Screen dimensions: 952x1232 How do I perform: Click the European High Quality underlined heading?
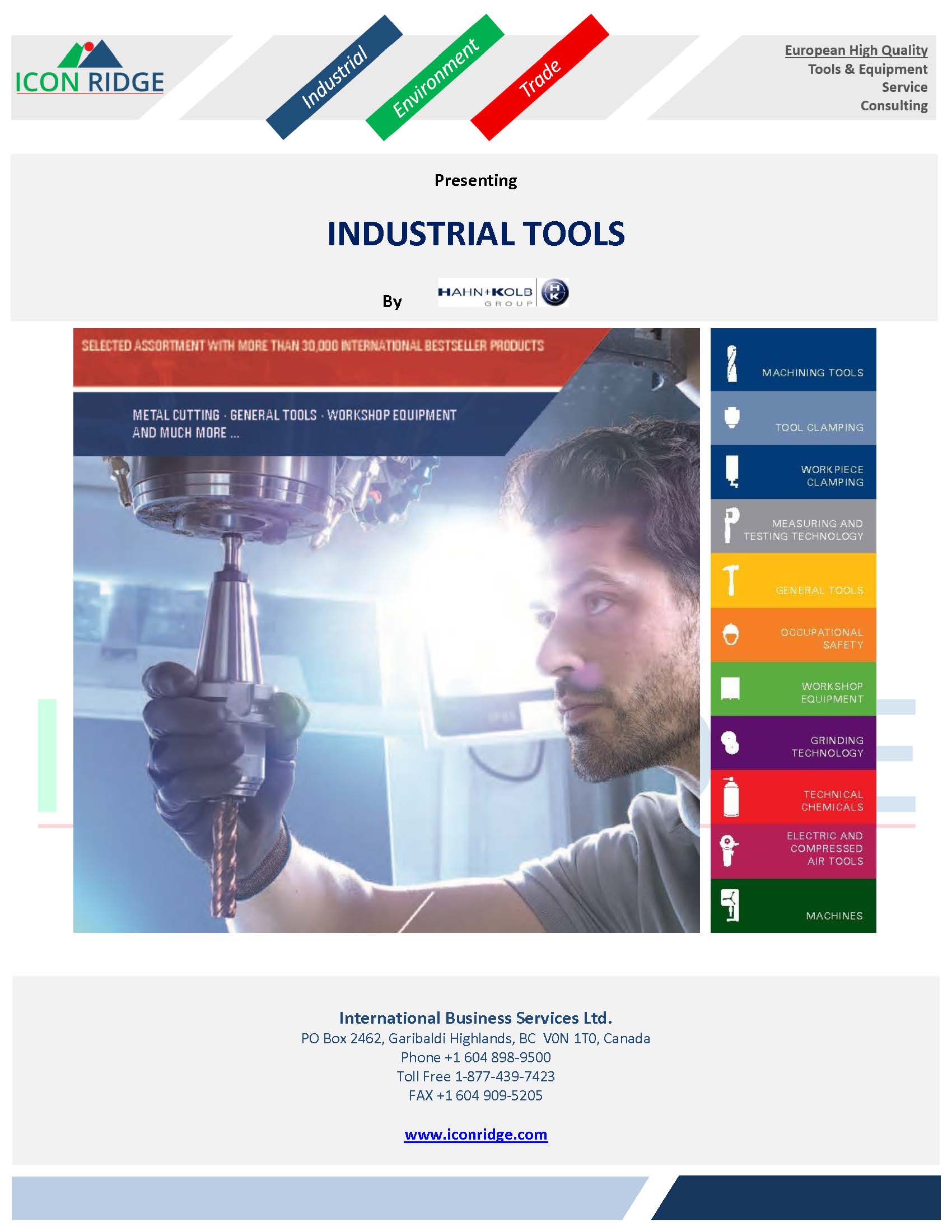pos(856,50)
